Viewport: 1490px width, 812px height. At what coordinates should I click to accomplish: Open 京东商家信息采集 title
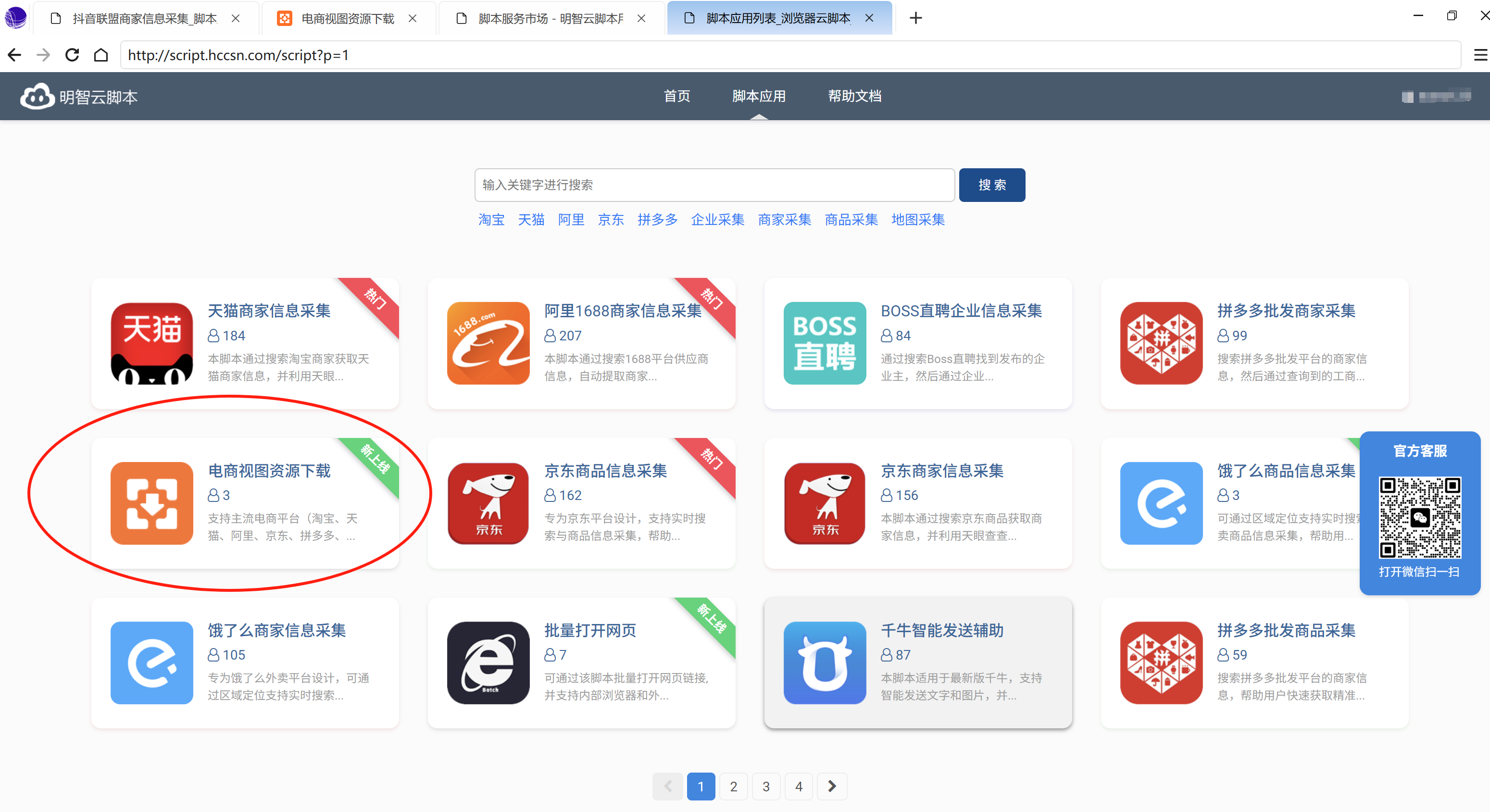[942, 471]
